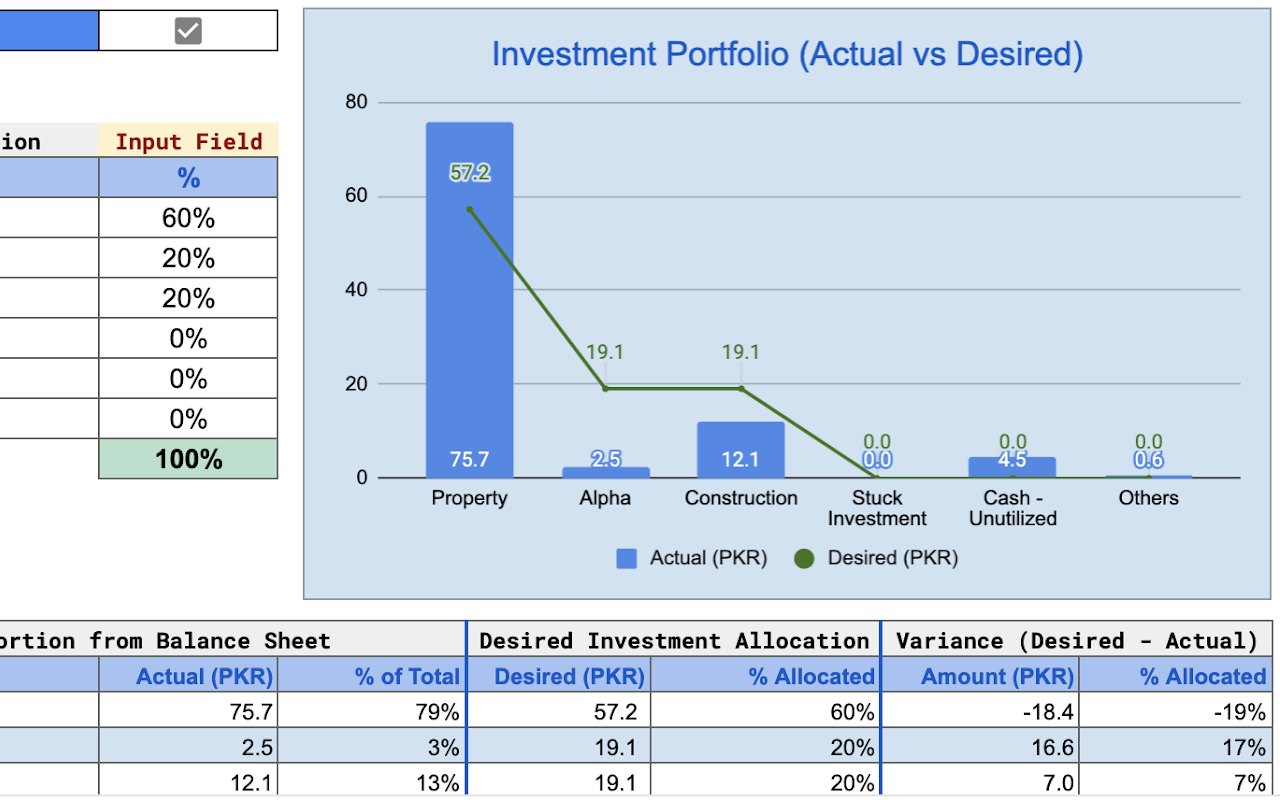Click the Stuck Investment axis label
Screen dimensions: 1280x802
click(x=877, y=508)
